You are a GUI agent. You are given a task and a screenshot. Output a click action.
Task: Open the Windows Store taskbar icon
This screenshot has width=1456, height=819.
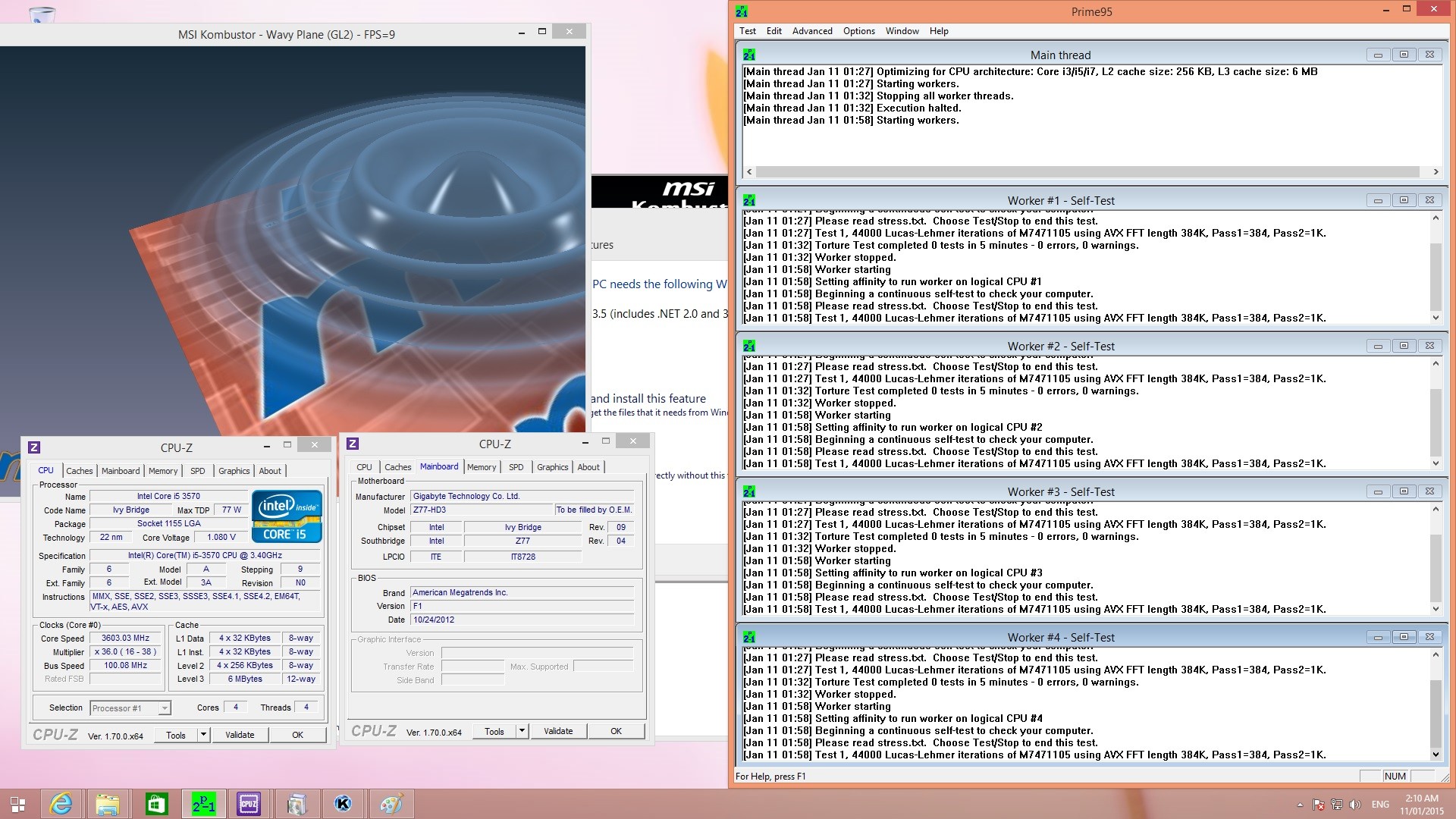pos(155,805)
